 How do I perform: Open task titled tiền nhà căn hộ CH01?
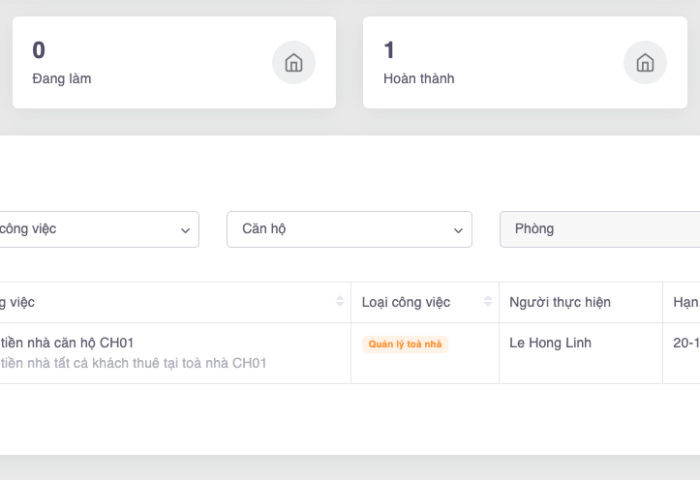coord(68,342)
